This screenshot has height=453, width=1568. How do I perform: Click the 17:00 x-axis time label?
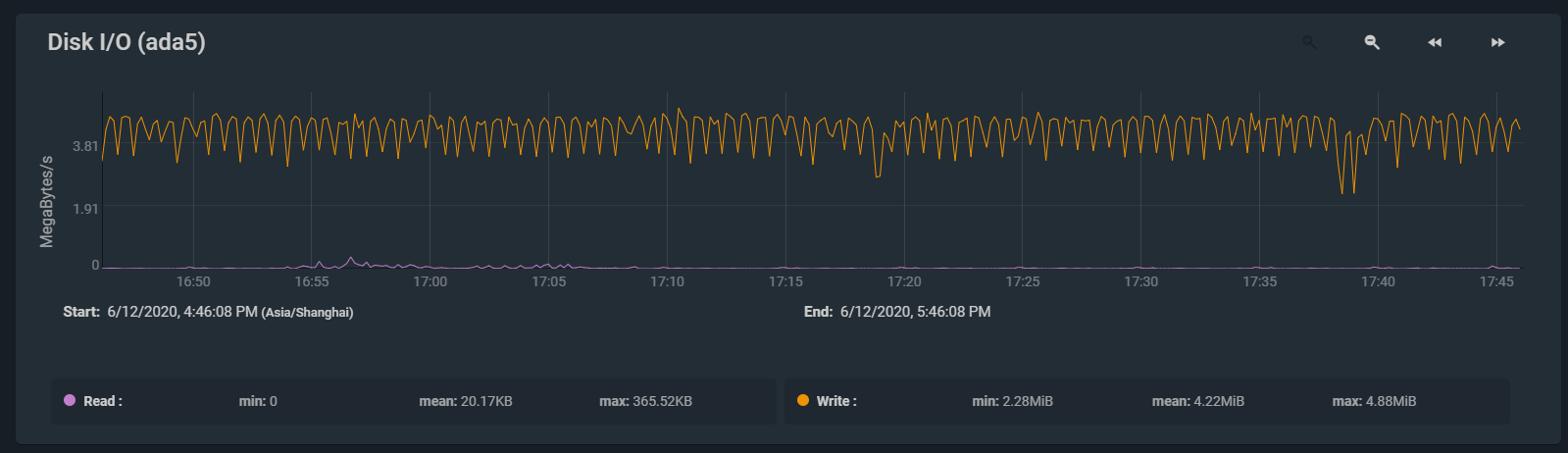point(430,281)
